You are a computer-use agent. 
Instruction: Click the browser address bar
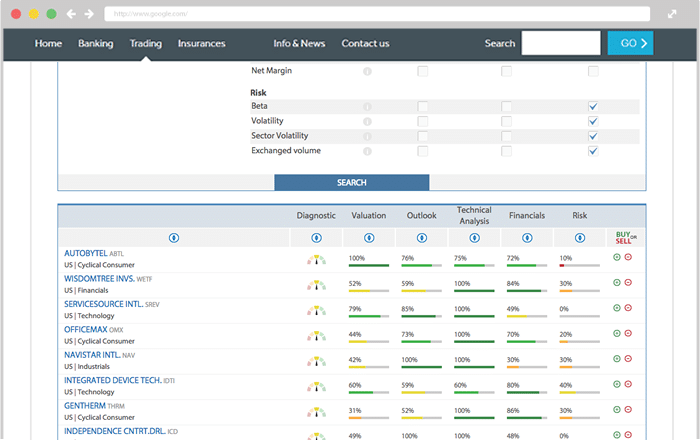pos(377,14)
